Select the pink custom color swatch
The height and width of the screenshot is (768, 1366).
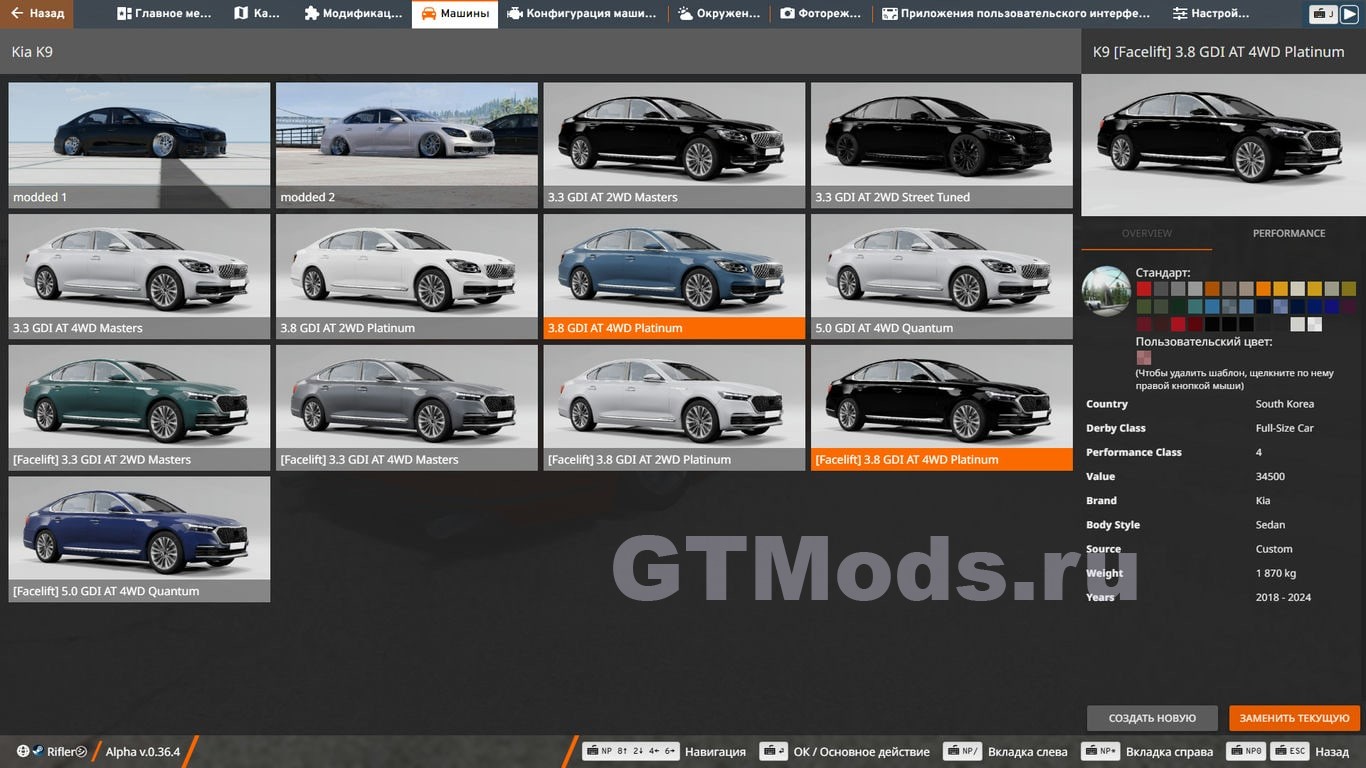pos(1143,357)
